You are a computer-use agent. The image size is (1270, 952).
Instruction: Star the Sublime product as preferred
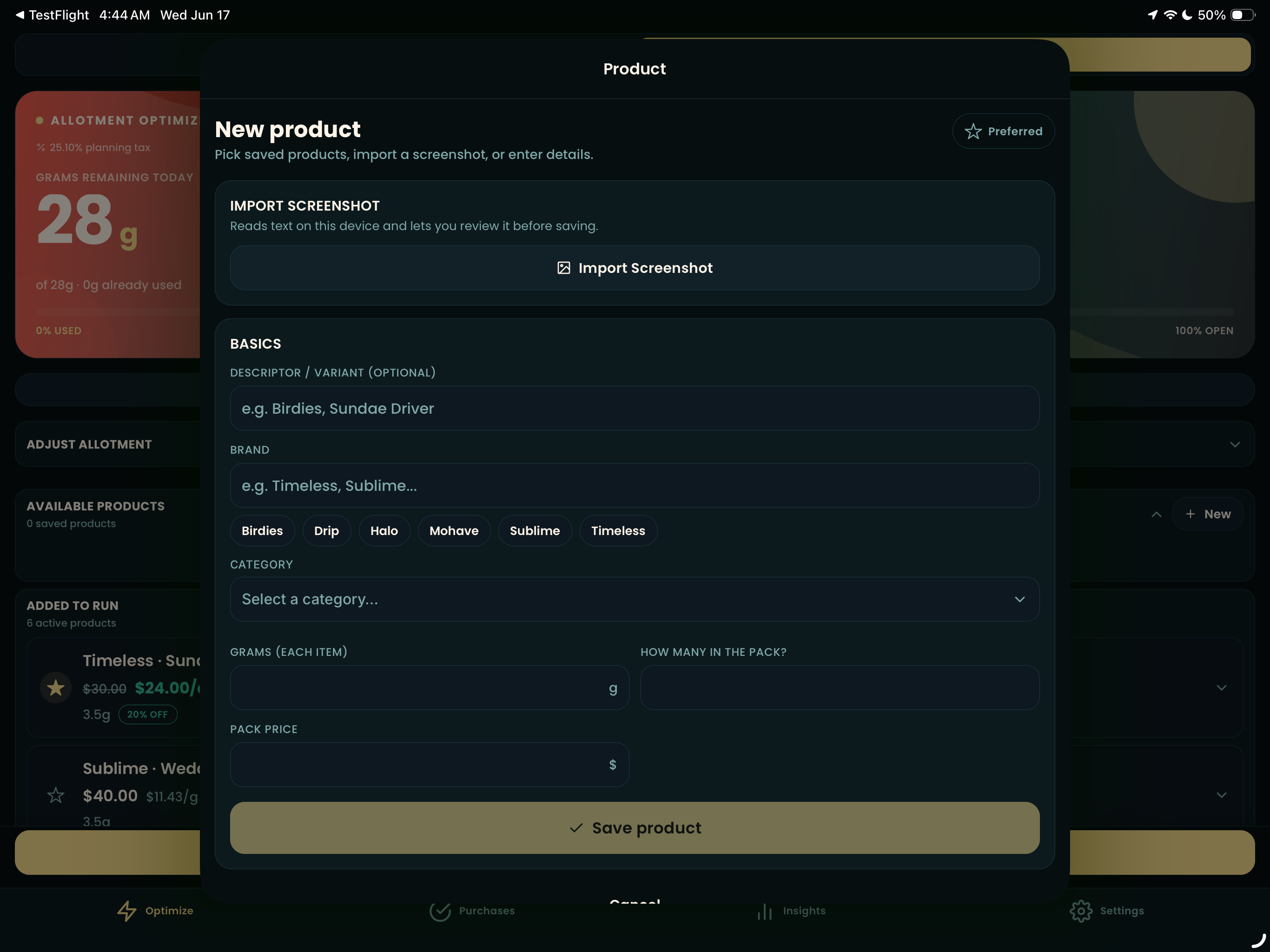(56, 795)
